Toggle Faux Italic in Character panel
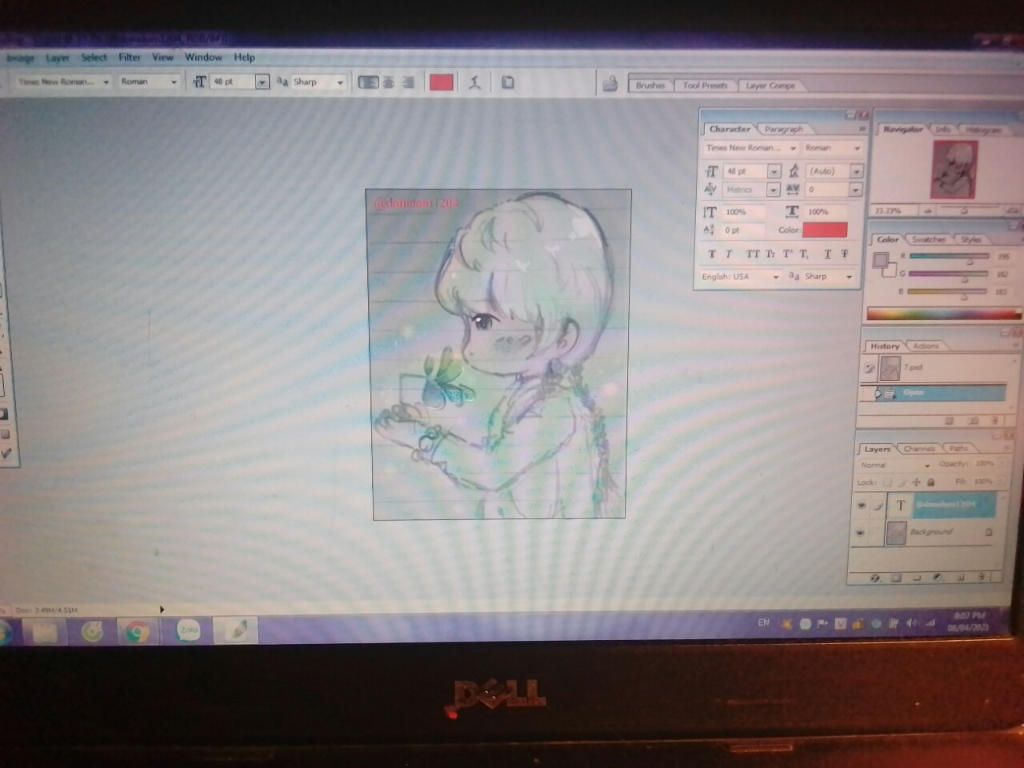Screen dimensions: 1024x768 pos(729,254)
